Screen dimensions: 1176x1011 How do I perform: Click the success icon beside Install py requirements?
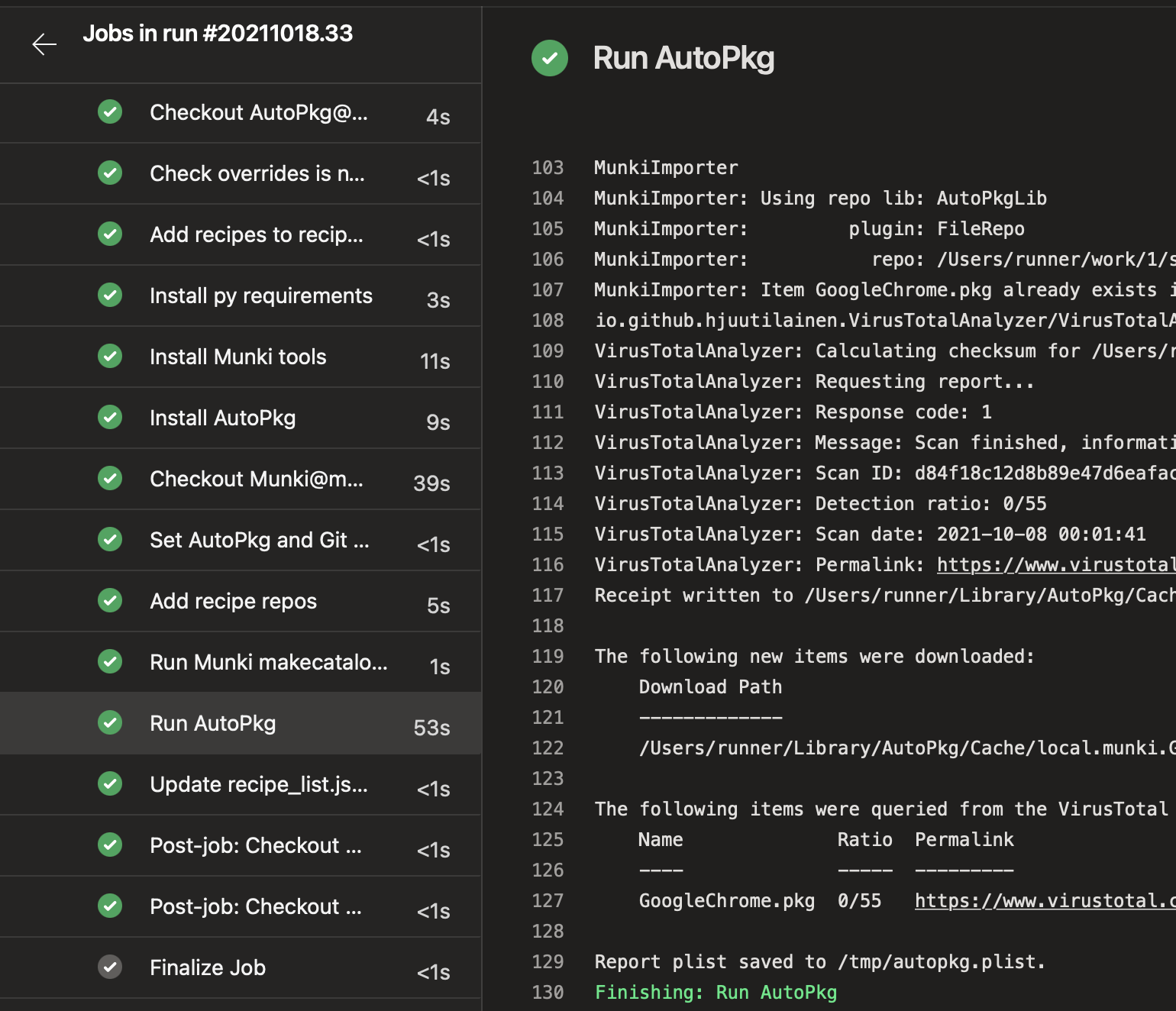click(110, 295)
